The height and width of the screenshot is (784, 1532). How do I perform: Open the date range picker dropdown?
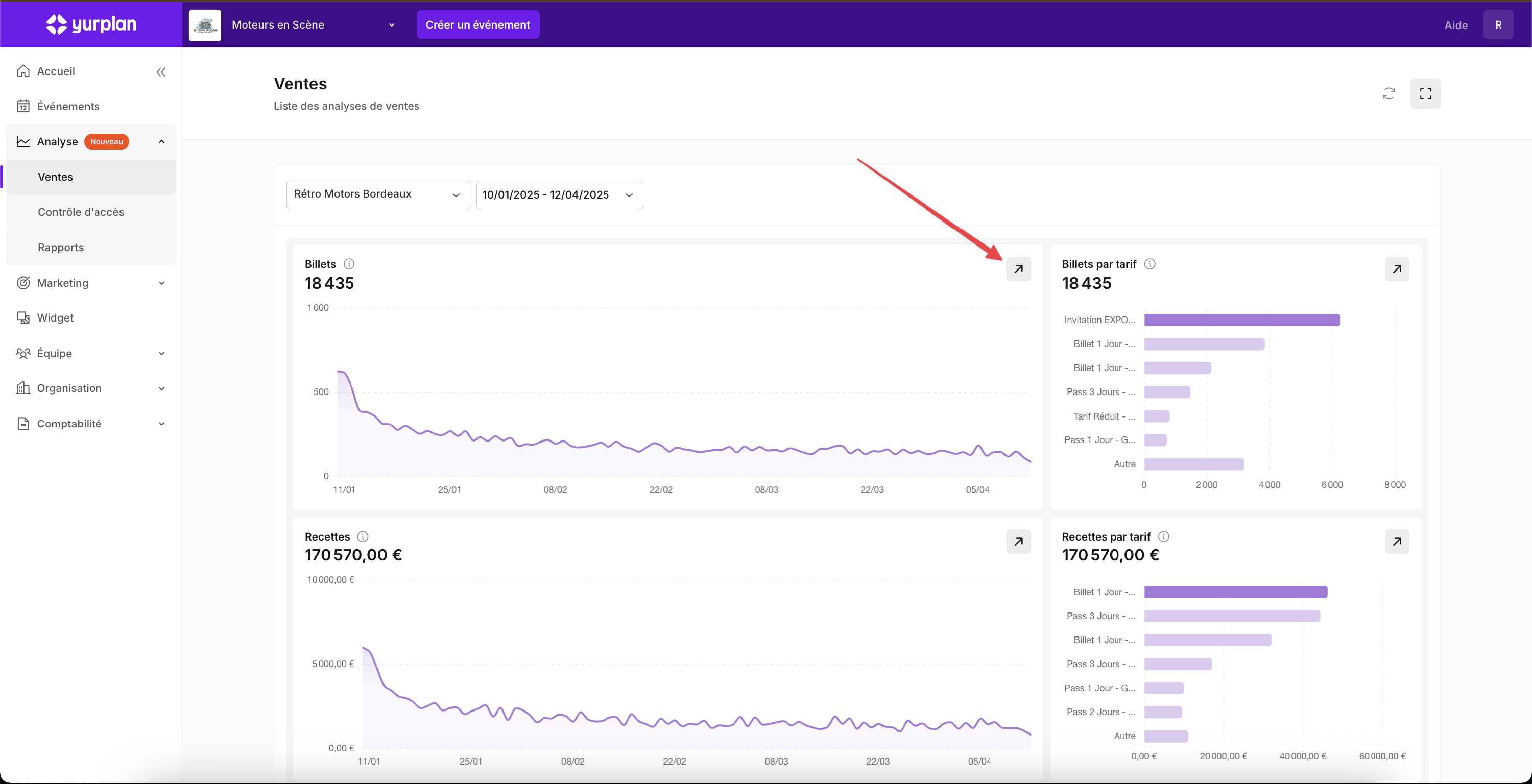tap(559, 194)
